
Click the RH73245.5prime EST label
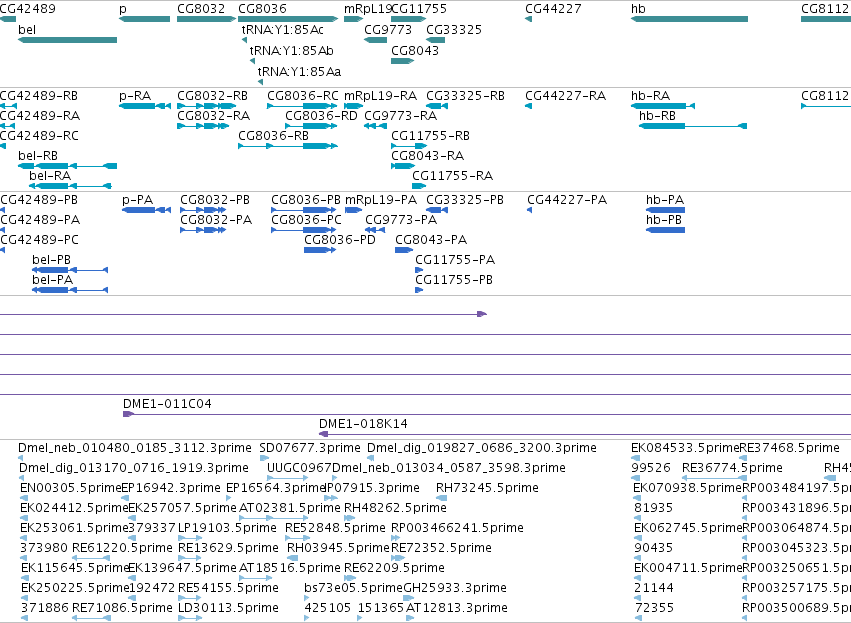point(487,488)
